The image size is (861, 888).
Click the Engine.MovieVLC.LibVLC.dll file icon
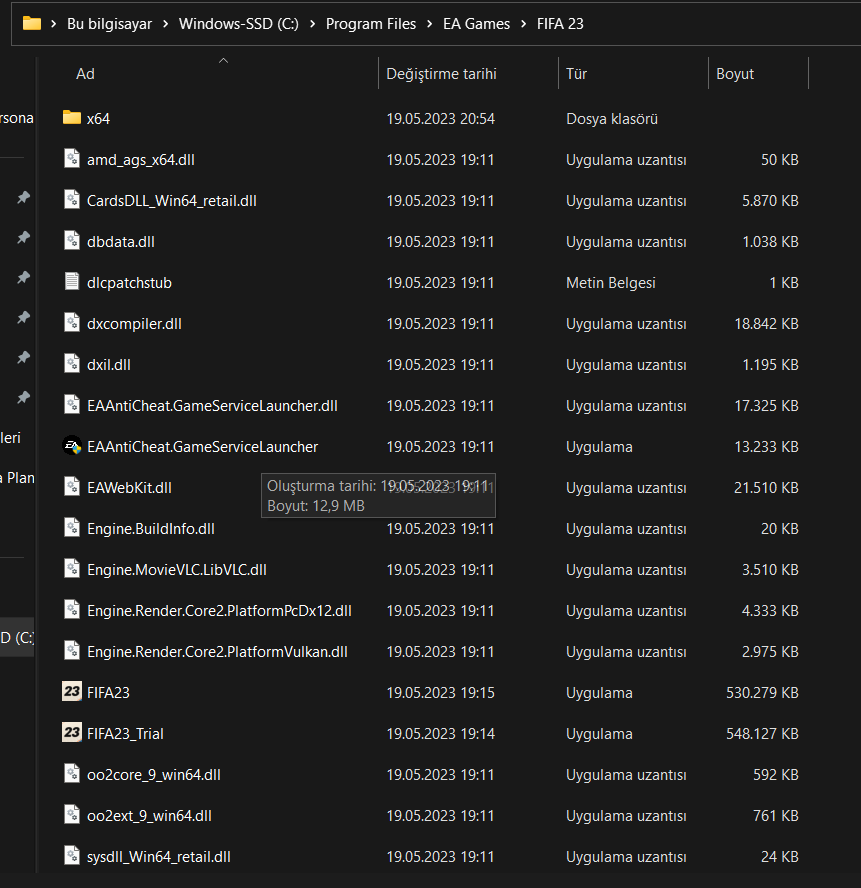click(72, 569)
